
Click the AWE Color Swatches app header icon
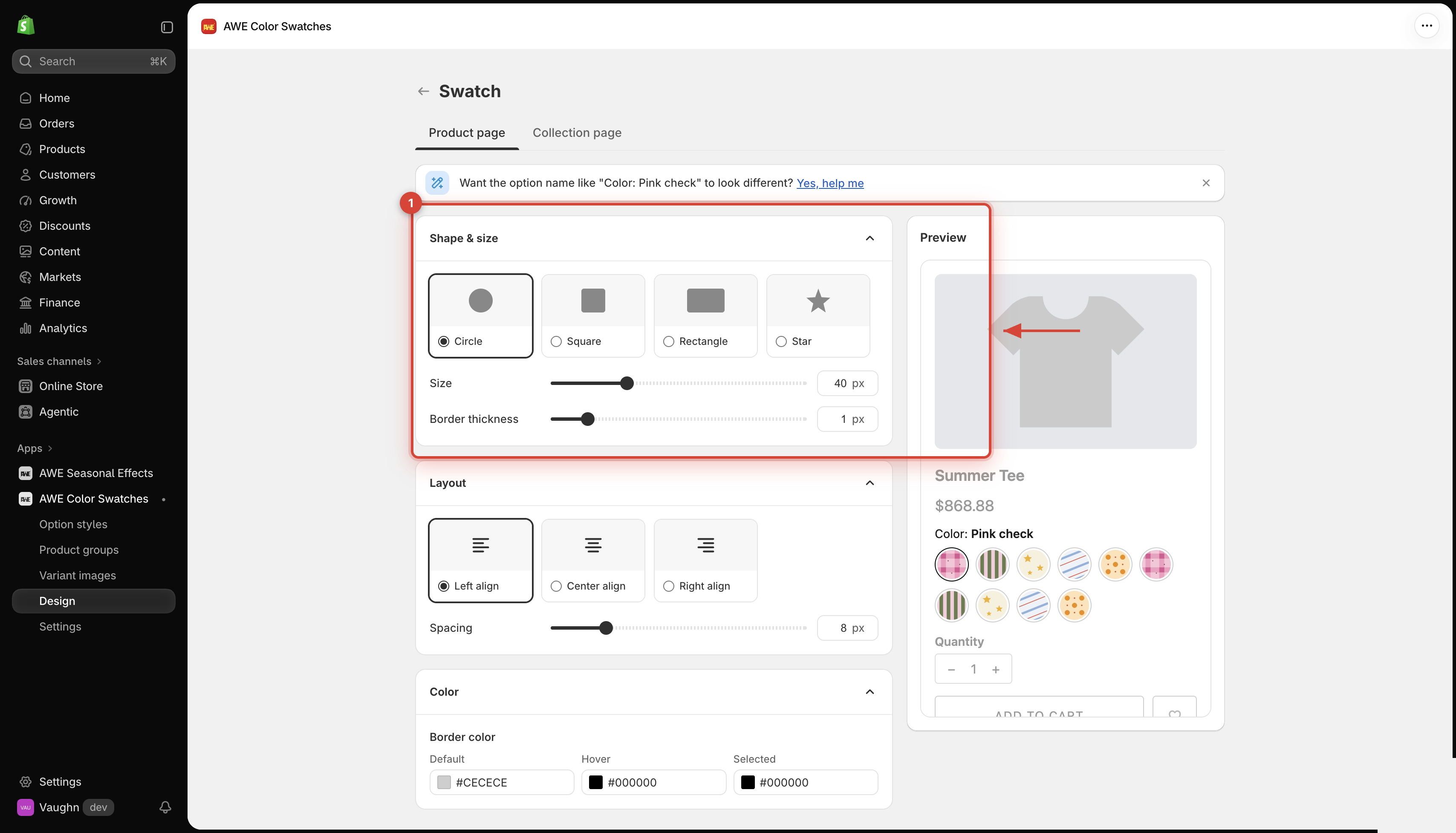click(x=209, y=26)
